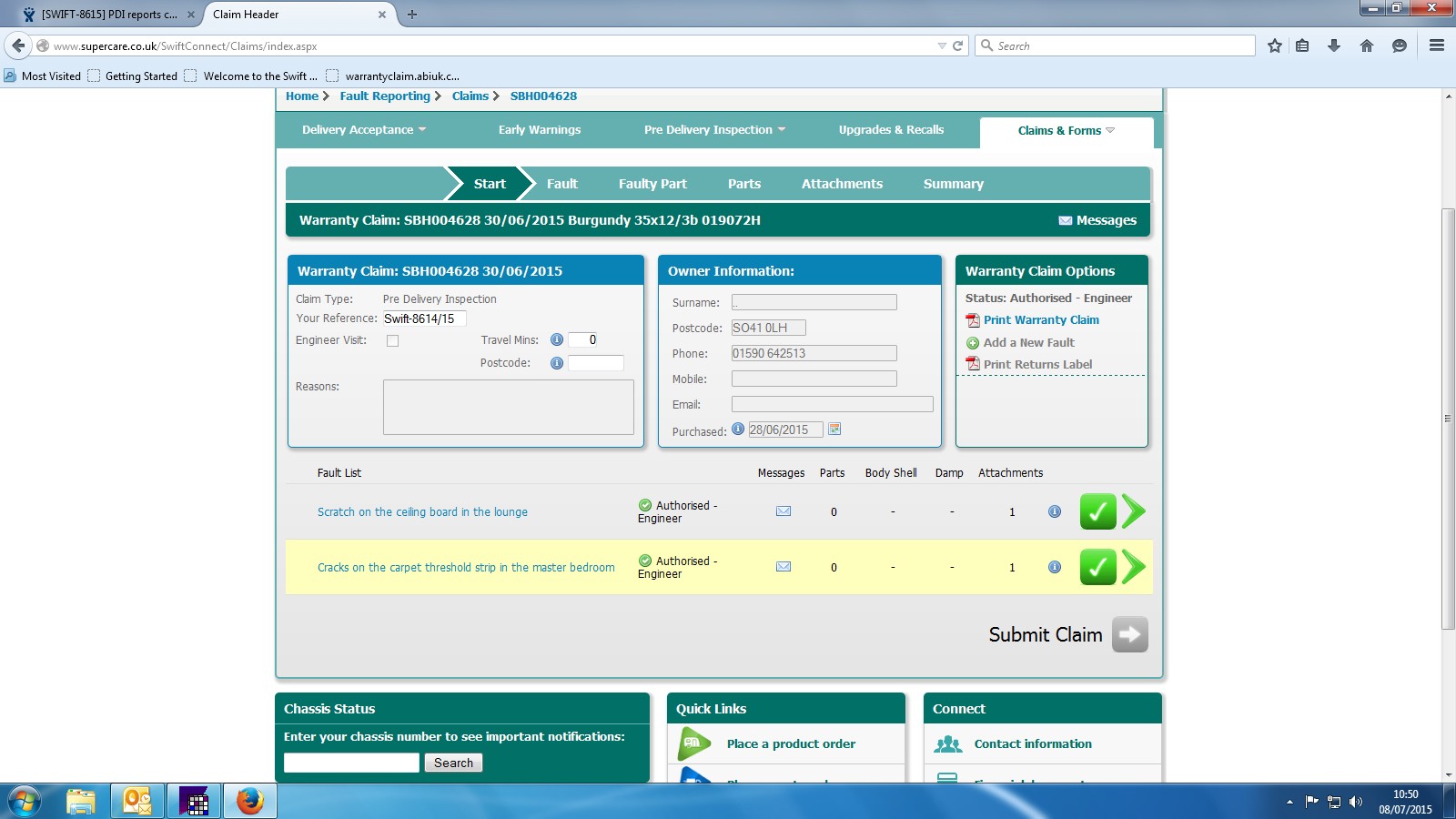Click the chassis Search button

pos(453,763)
